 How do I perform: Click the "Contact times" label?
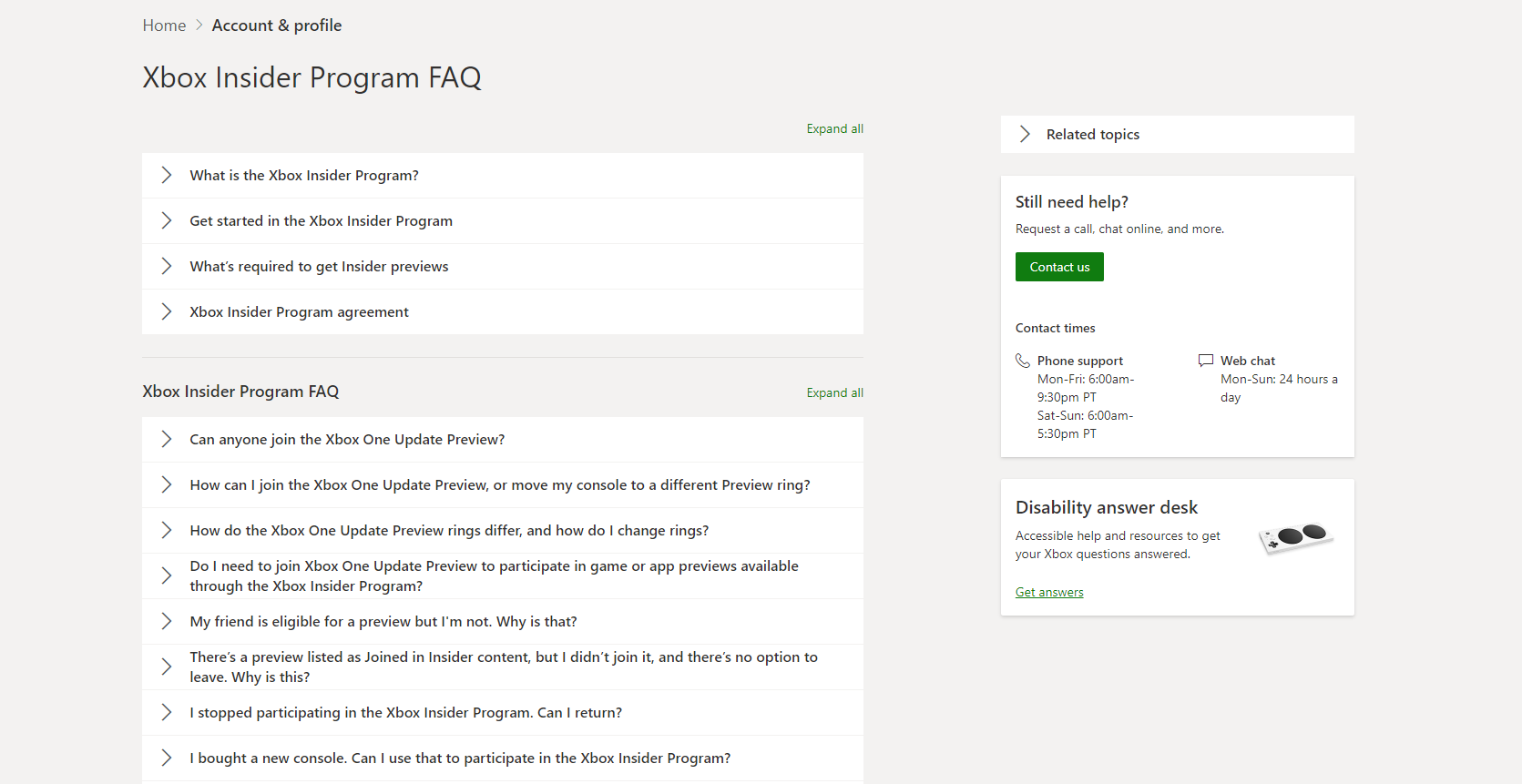pyautogui.click(x=1056, y=329)
